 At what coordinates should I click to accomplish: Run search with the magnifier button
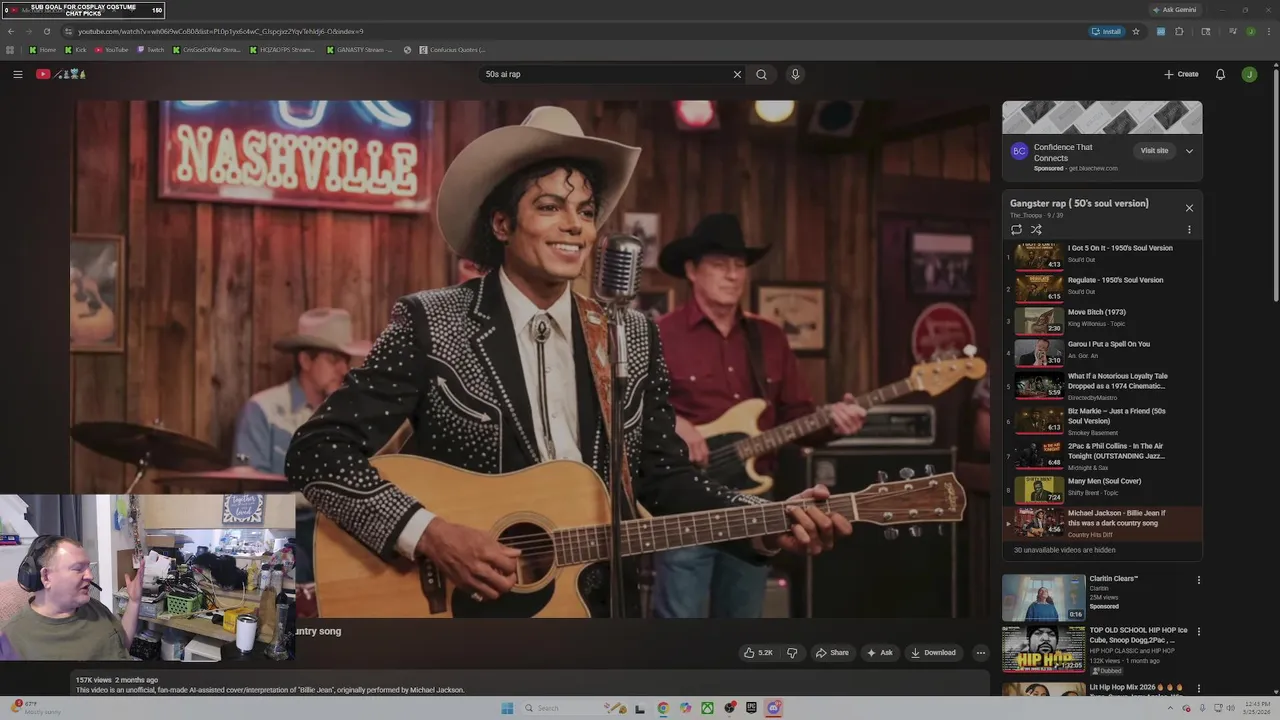[761, 74]
